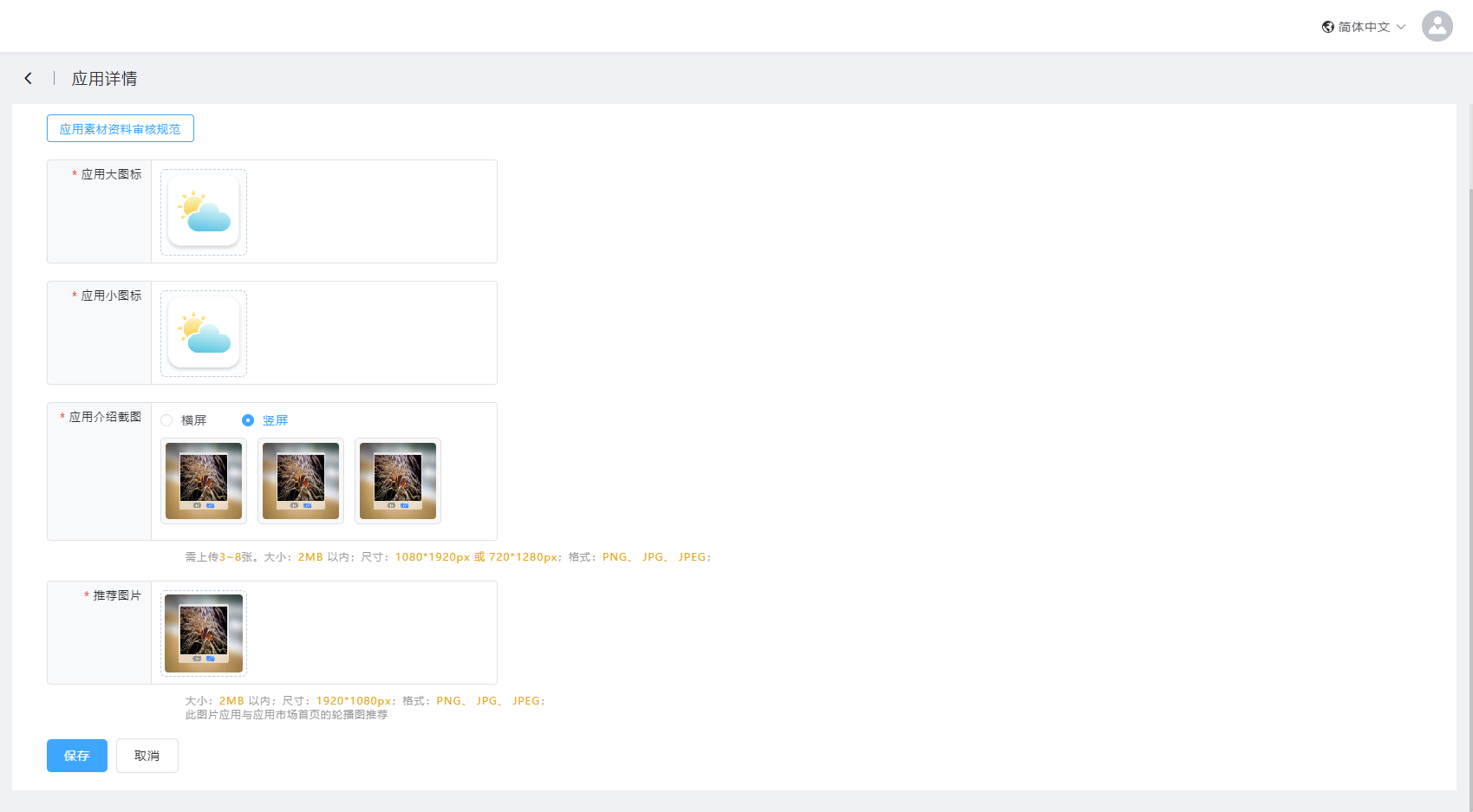Click the 应用详情 page title
The height and width of the screenshot is (812, 1473).
105,79
